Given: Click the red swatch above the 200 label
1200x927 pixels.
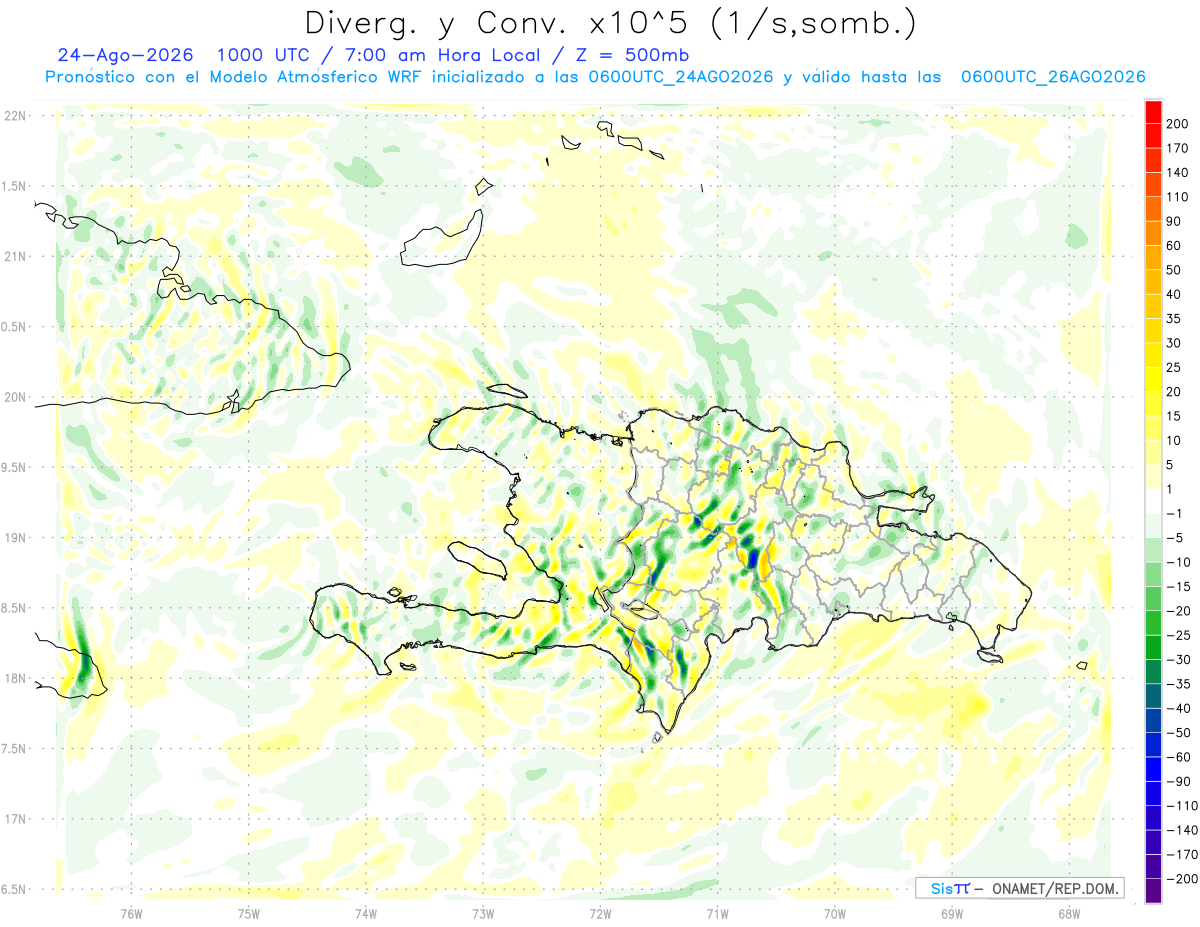Looking at the screenshot, I should click(x=1153, y=112).
